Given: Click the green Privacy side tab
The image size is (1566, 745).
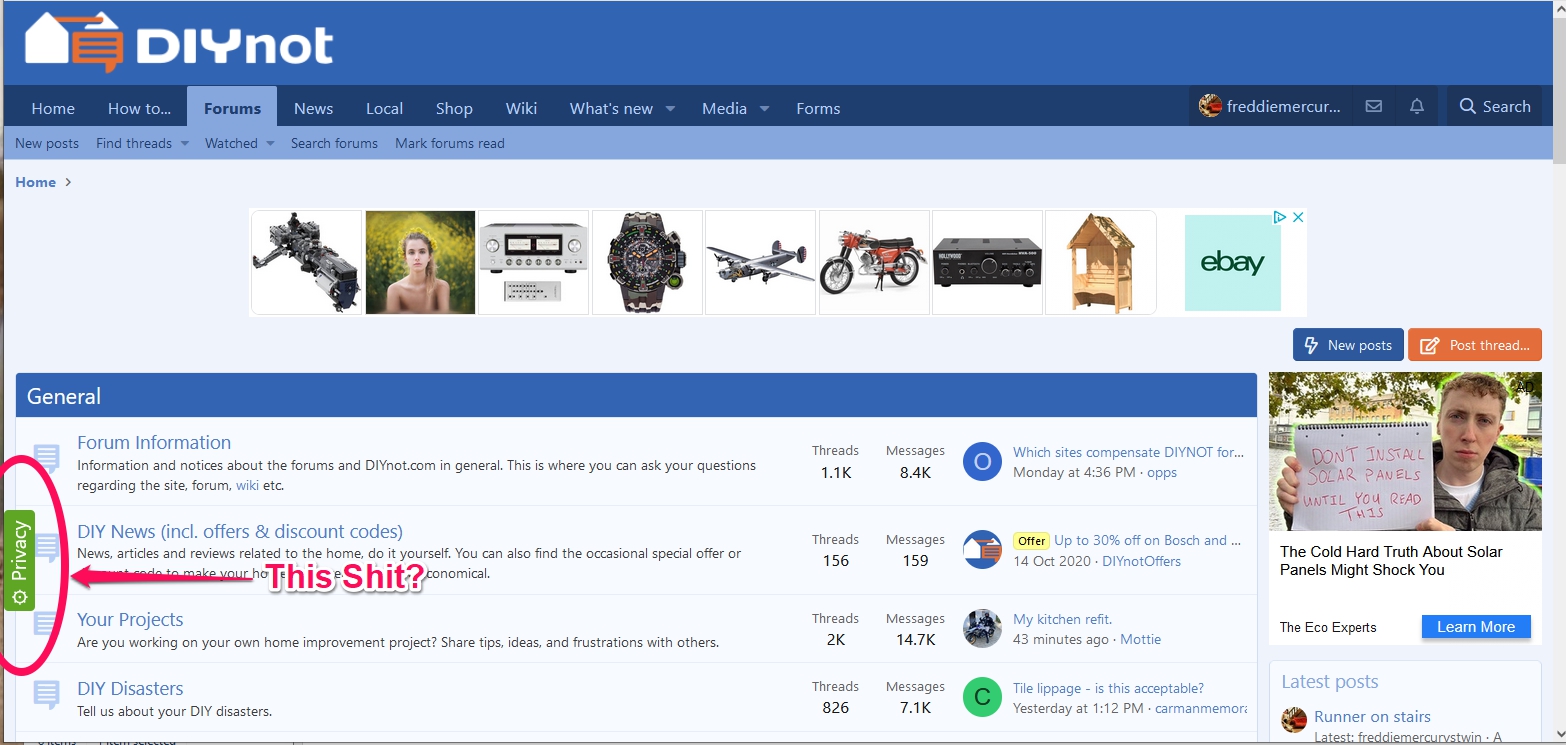Looking at the screenshot, I should [x=19, y=560].
